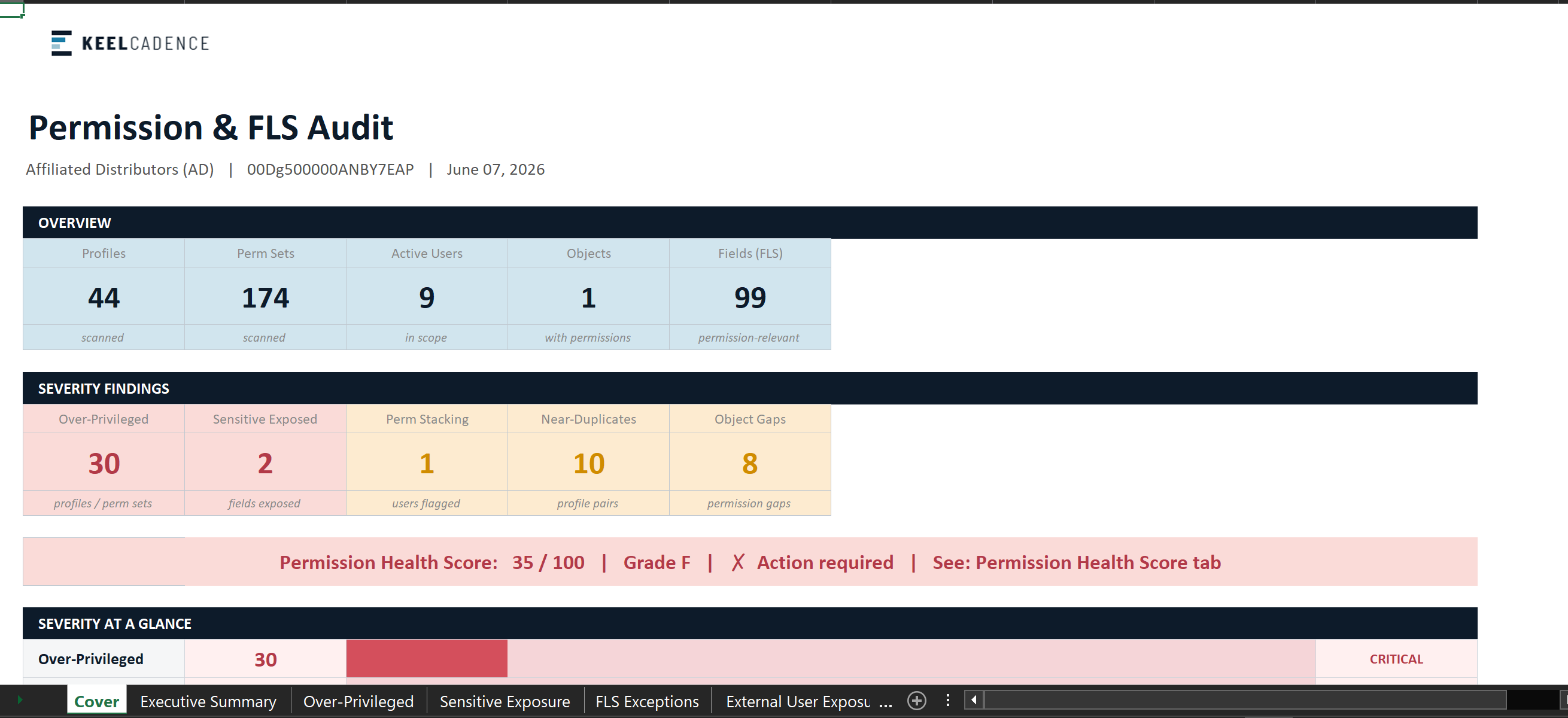1568x718 pixels.
Task: Select the 30 value in Severity at a Glance
Action: click(x=265, y=658)
